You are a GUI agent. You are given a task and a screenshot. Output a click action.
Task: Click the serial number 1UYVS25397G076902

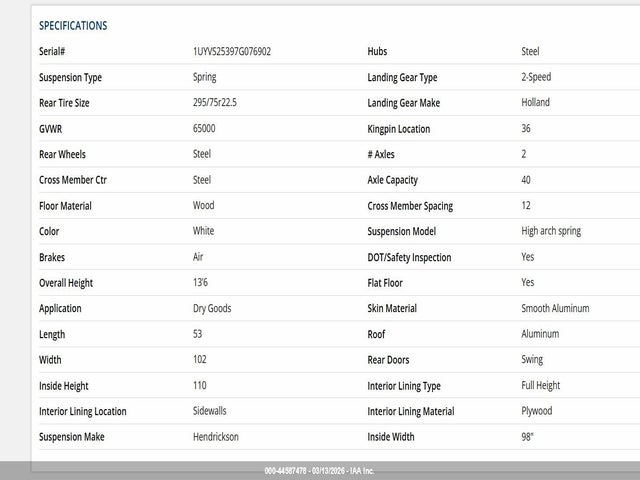[x=231, y=51]
